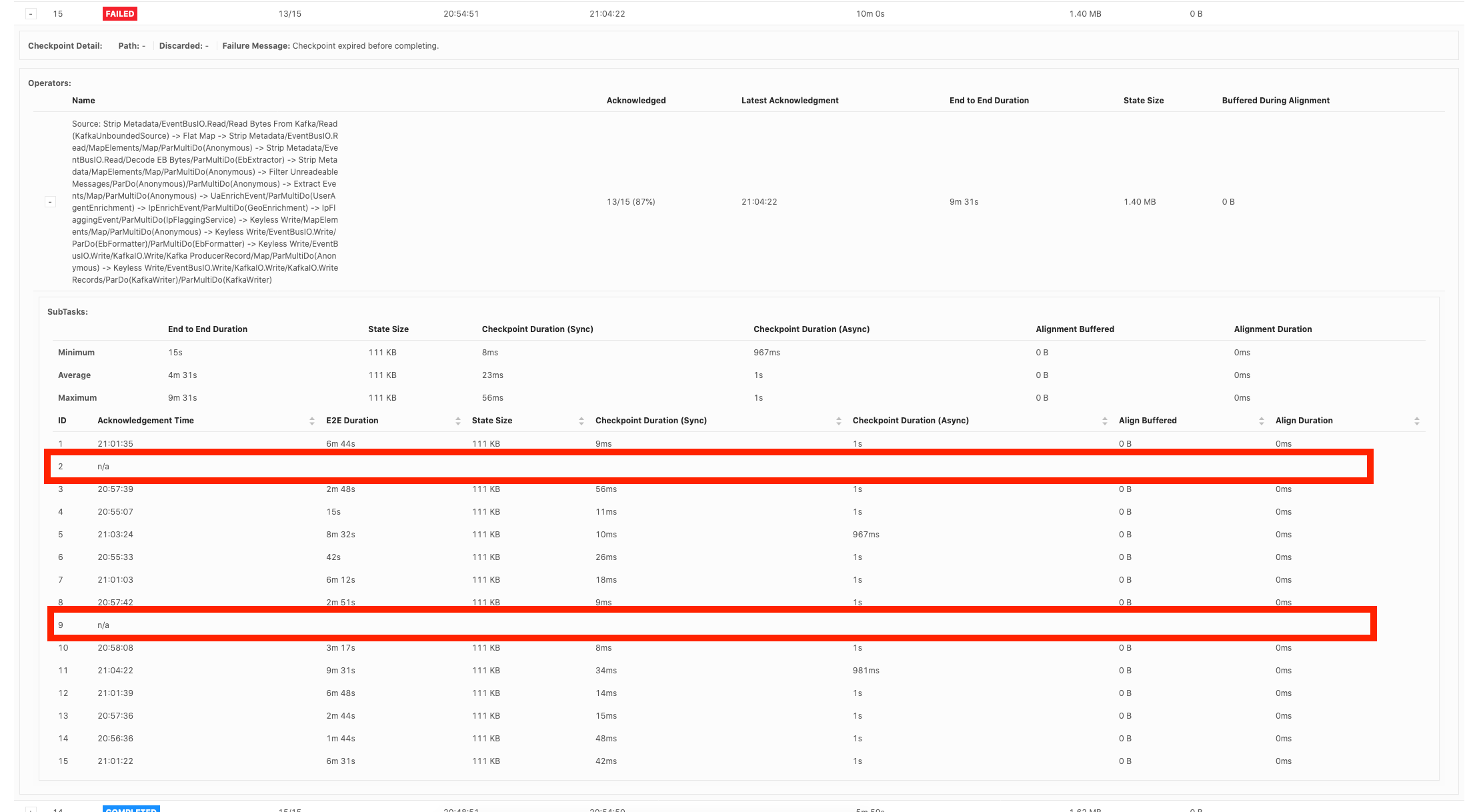Click E2E Duration header label

click(352, 421)
